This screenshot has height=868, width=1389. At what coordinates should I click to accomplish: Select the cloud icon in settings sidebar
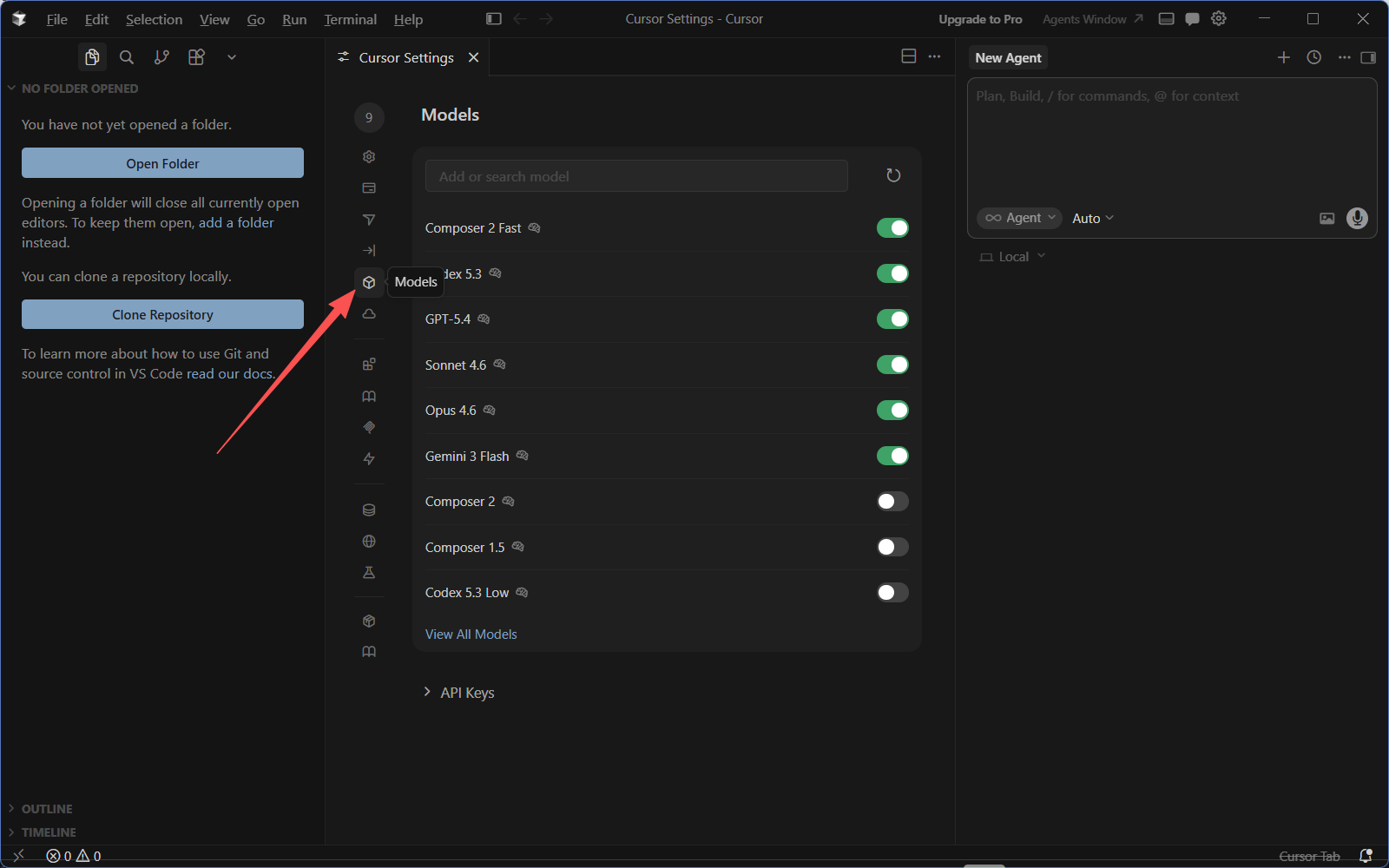pyautogui.click(x=369, y=313)
